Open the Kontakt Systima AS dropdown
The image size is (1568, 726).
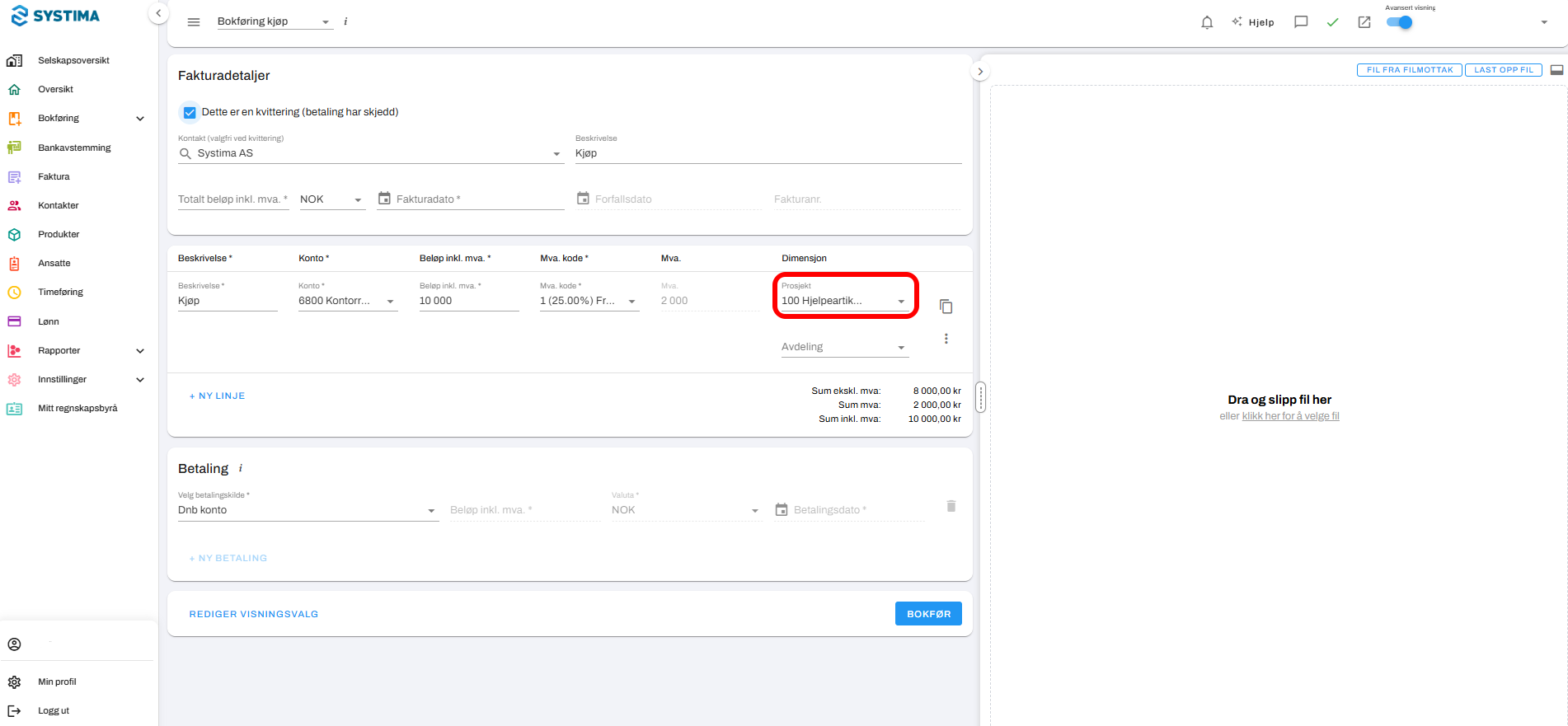pos(371,153)
